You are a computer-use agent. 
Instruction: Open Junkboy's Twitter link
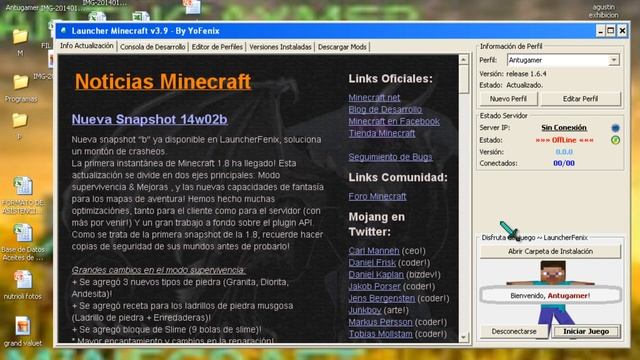click(364, 310)
